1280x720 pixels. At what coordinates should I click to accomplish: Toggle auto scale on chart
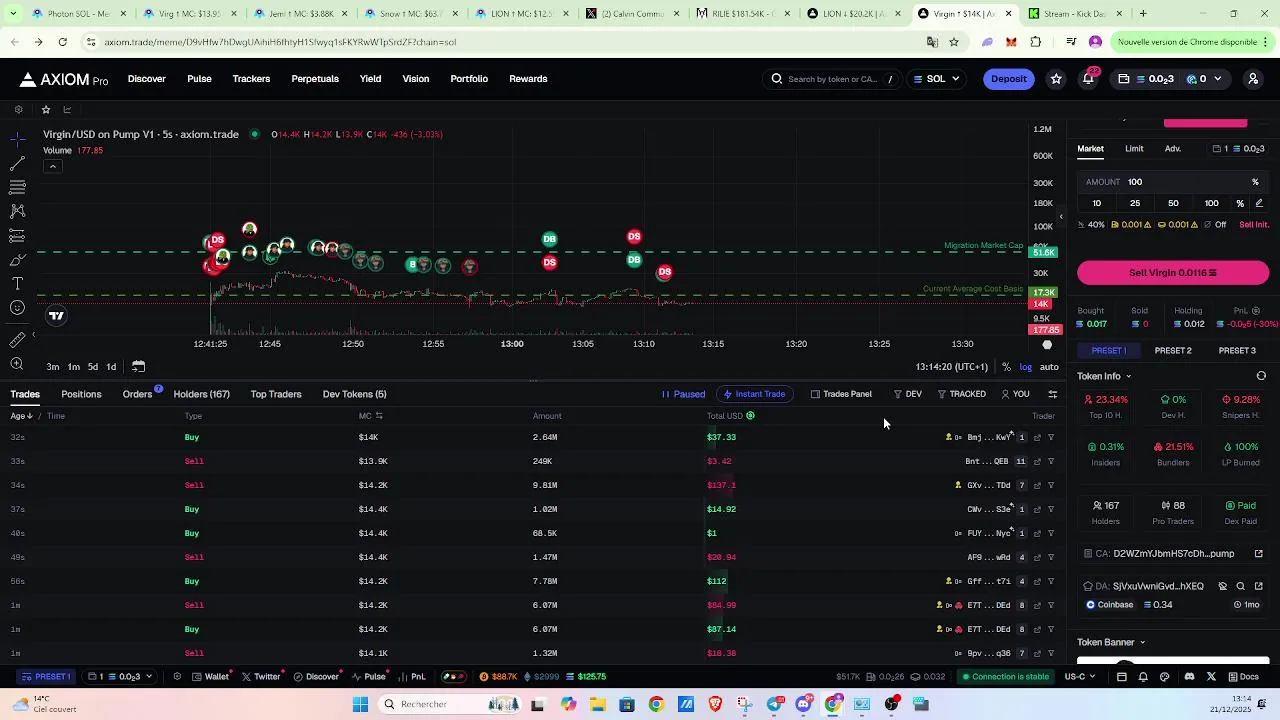(x=1049, y=367)
